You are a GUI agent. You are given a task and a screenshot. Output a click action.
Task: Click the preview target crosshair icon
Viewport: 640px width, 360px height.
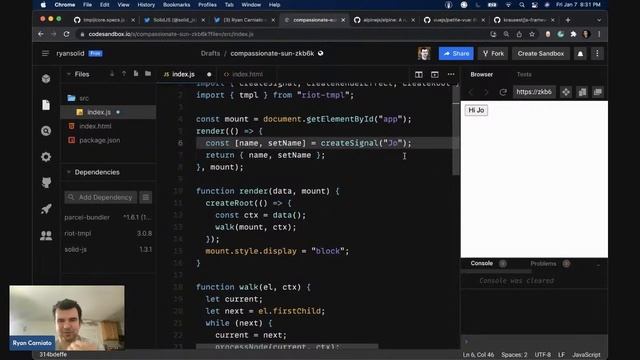(566, 92)
